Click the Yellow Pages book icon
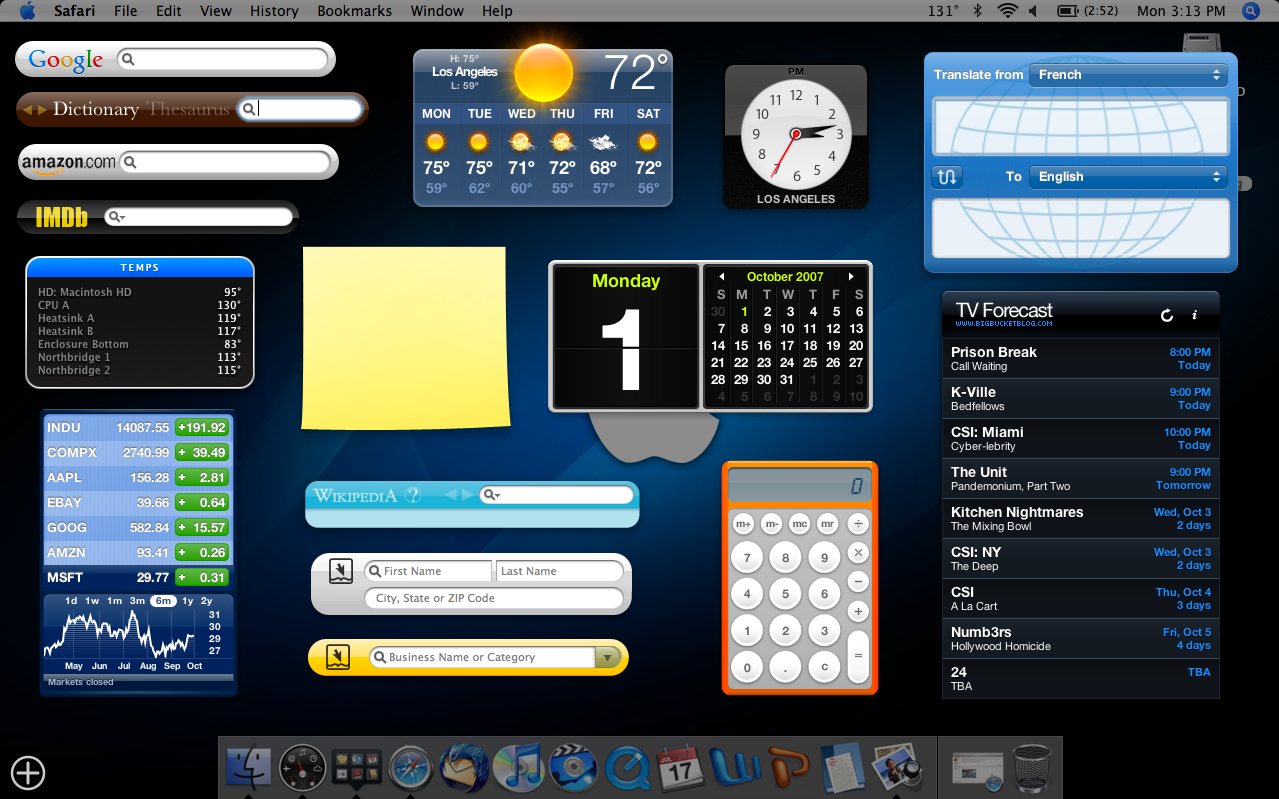Screen dimensions: 1279x799 [339, 657]
